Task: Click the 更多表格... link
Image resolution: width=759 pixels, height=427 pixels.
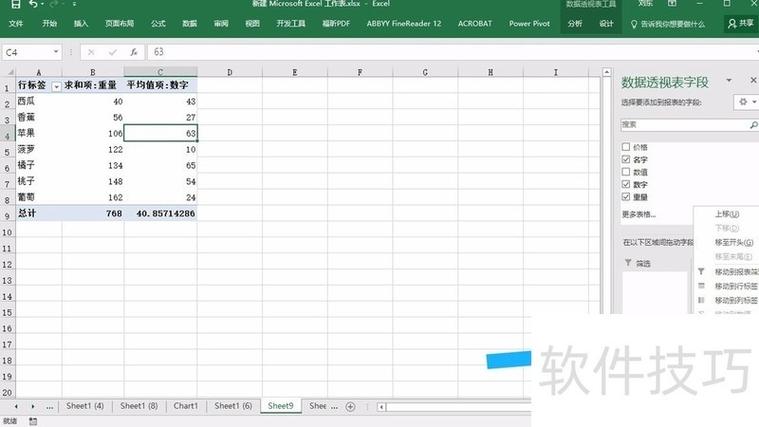Action: click(639, 214)
